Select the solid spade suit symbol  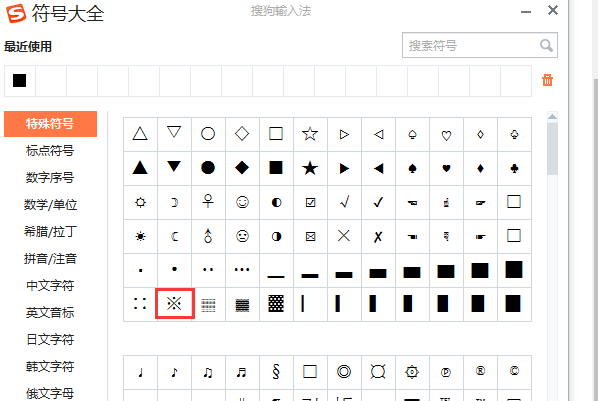412,168
